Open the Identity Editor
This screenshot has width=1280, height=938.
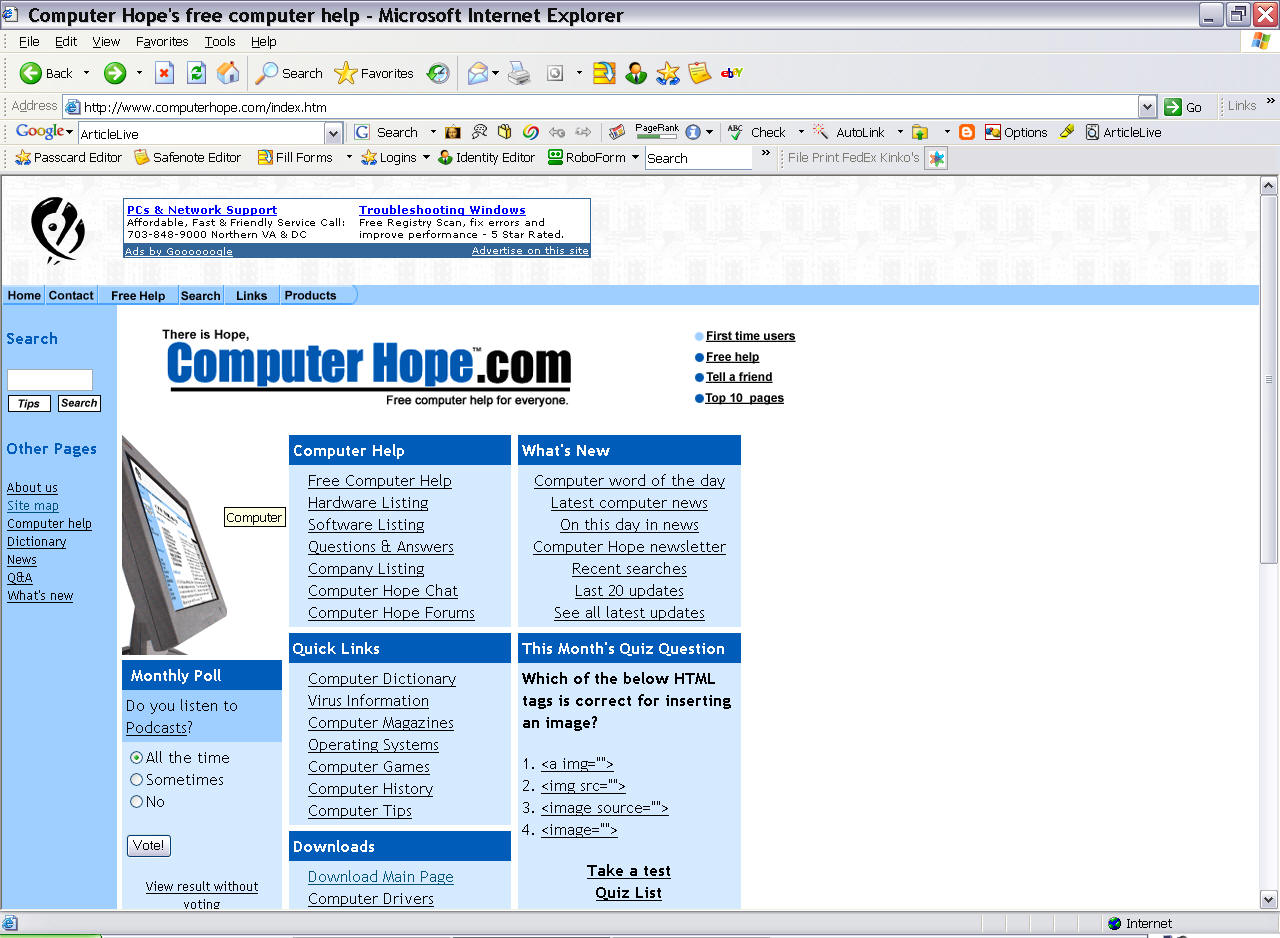[486, 158]
